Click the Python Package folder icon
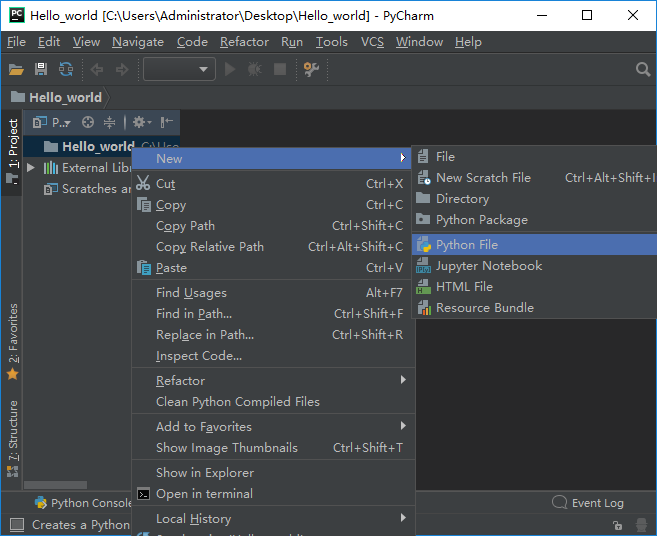 pyautogui.click(x=423, y=219)
